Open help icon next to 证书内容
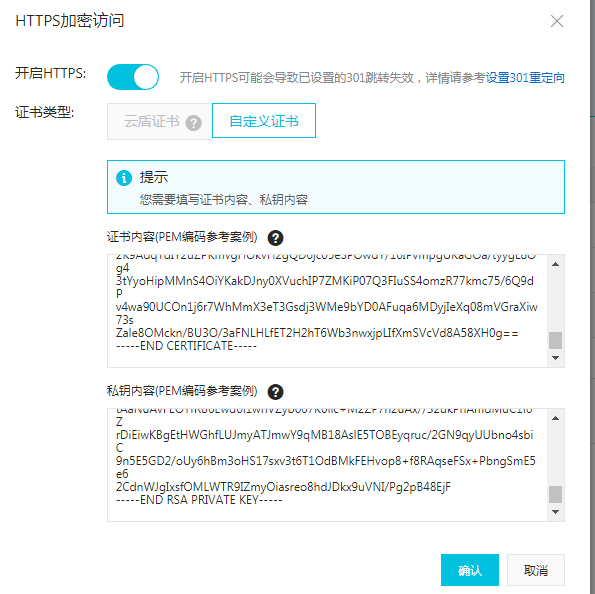This screenshot has height=594, width=595. click(275, 238)
